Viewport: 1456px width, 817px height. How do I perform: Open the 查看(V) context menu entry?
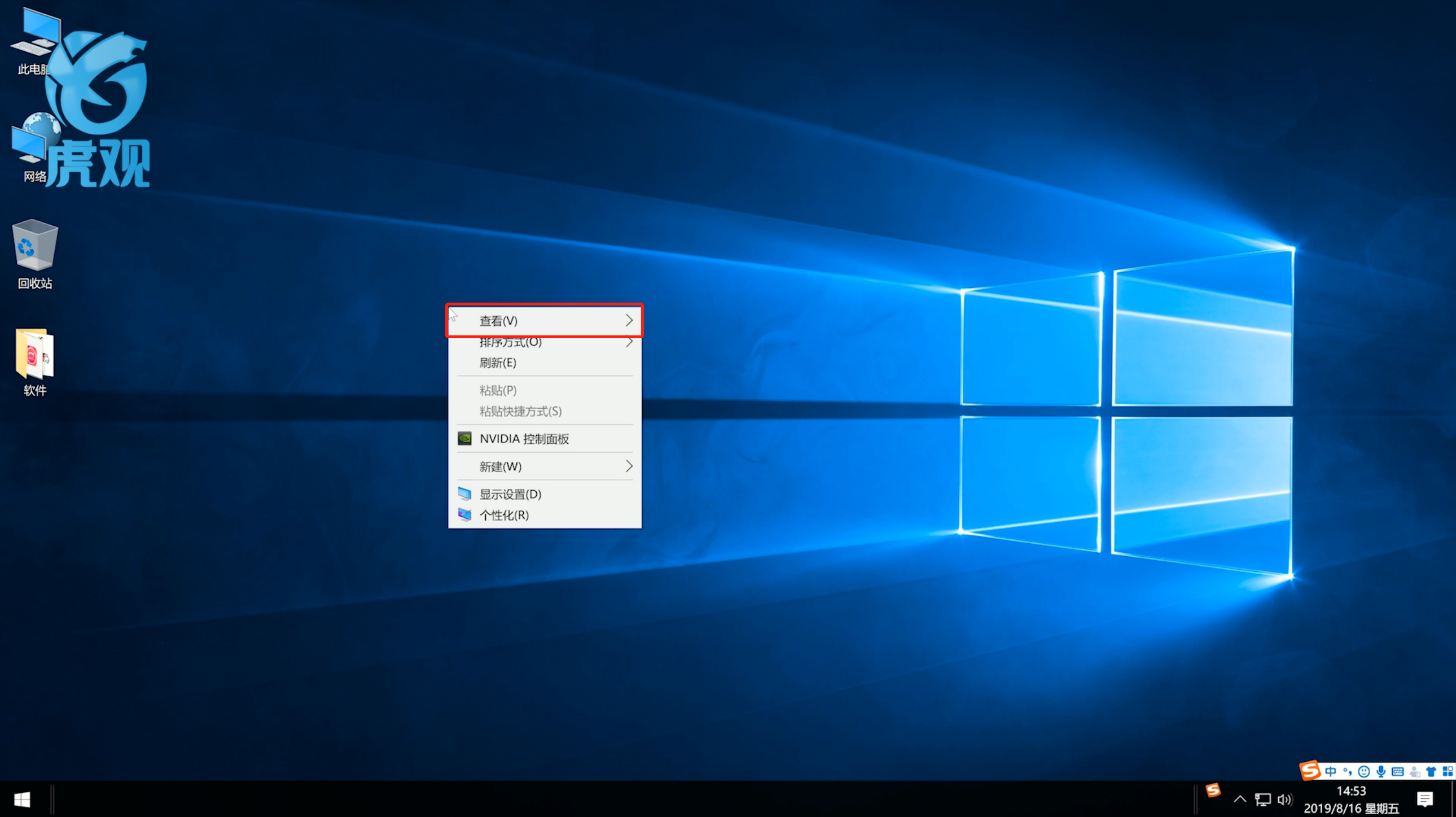tap(545, 321)
